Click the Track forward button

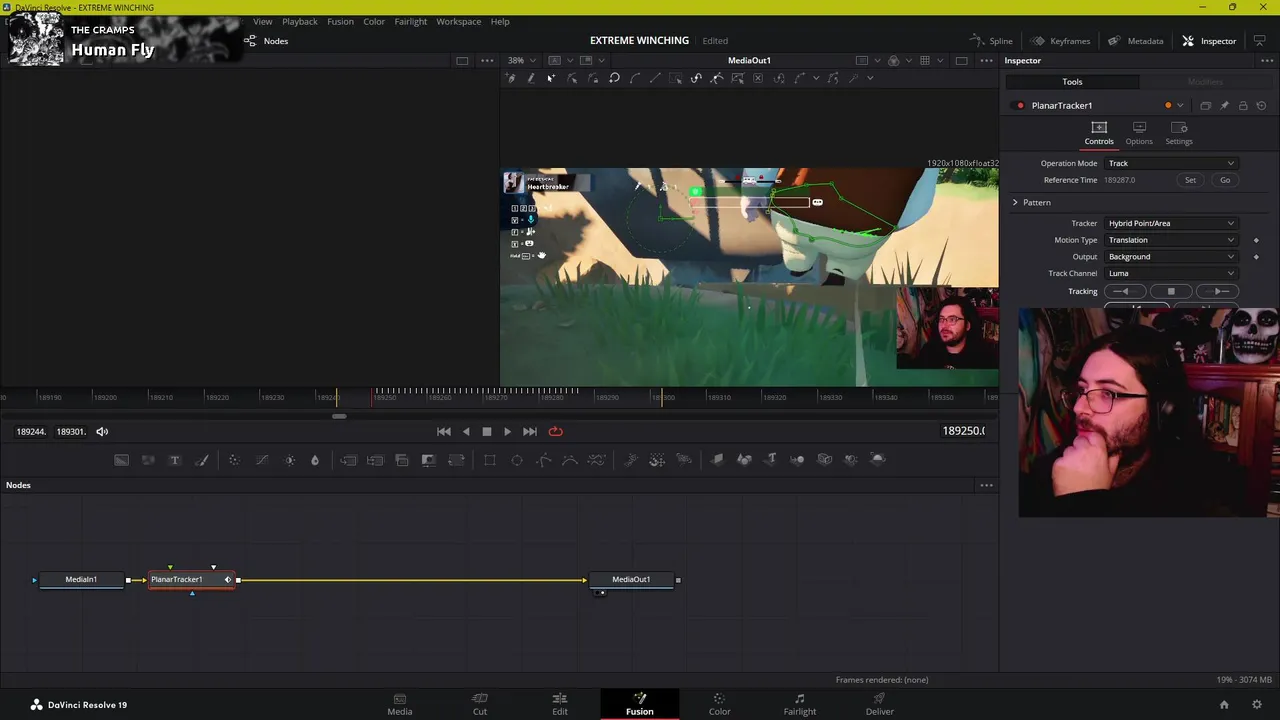tap(1218, 291)
